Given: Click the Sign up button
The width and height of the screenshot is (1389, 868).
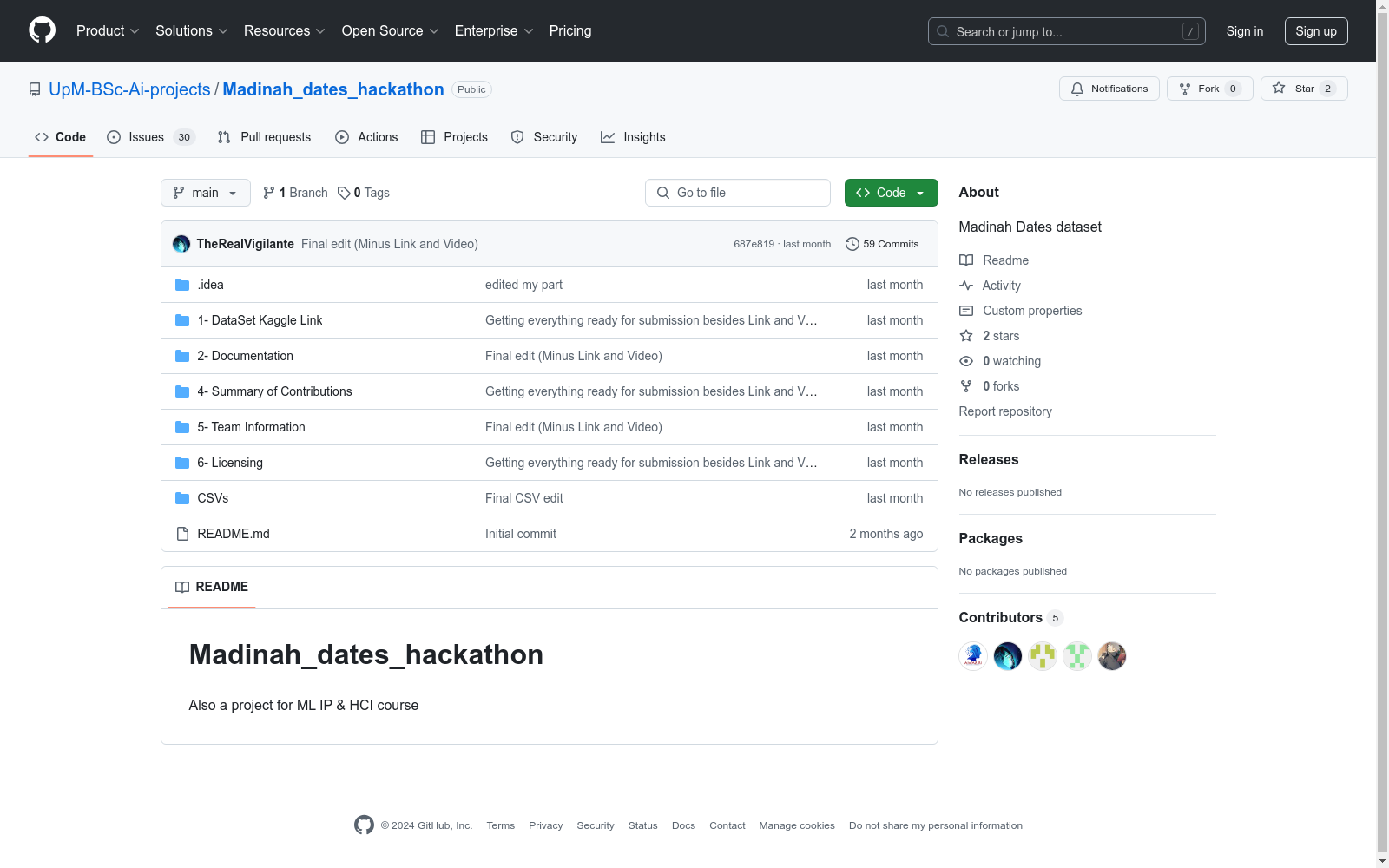Looking at the screenshot, I should coord(1316,31).
